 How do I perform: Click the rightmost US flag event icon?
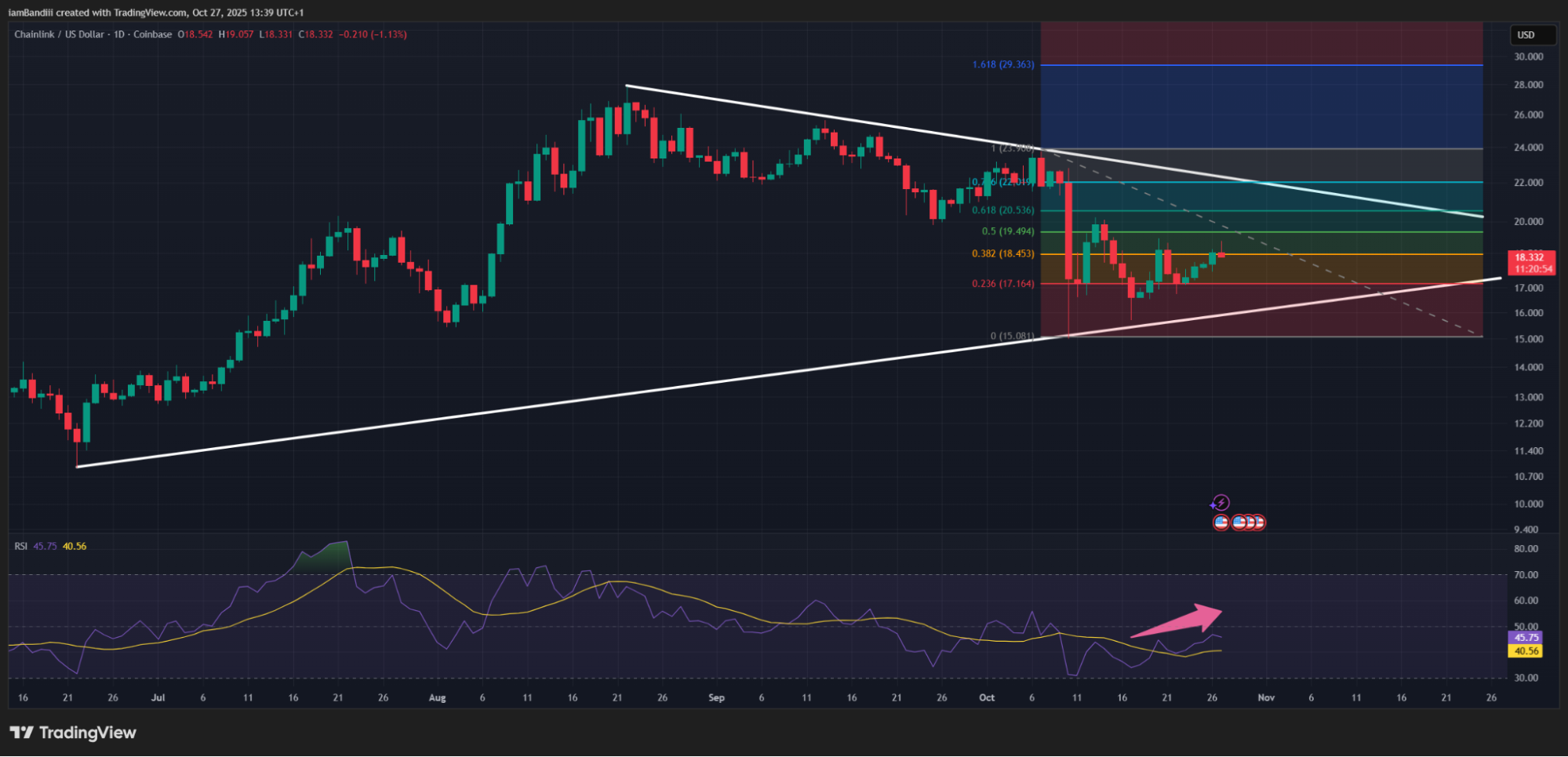(x=1257, y=522)
